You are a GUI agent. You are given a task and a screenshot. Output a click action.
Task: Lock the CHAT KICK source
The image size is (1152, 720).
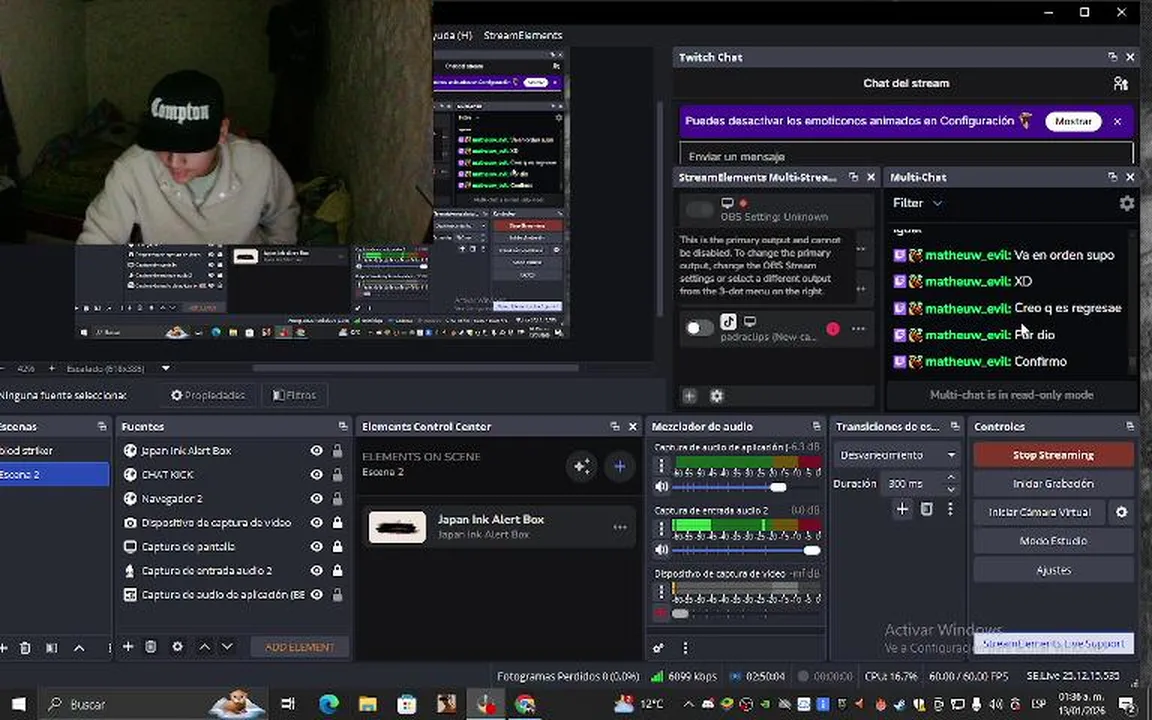[337, 475]
